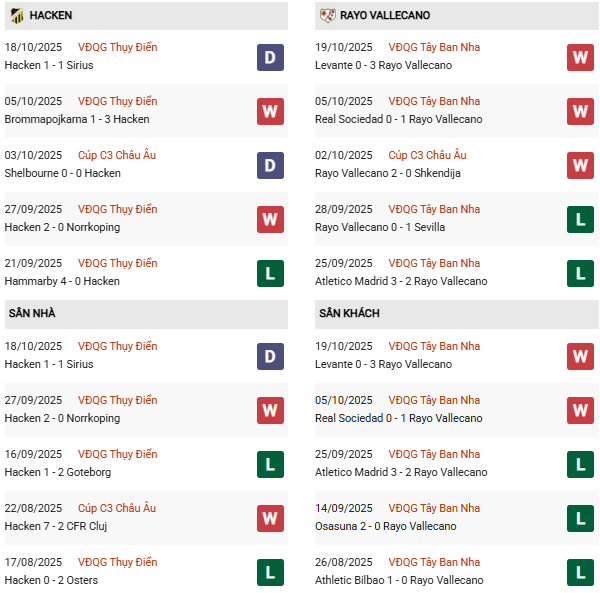Click the L badge for Athletic Bilbao match
This screenshot has height=593, width=600.
point(580,571)
